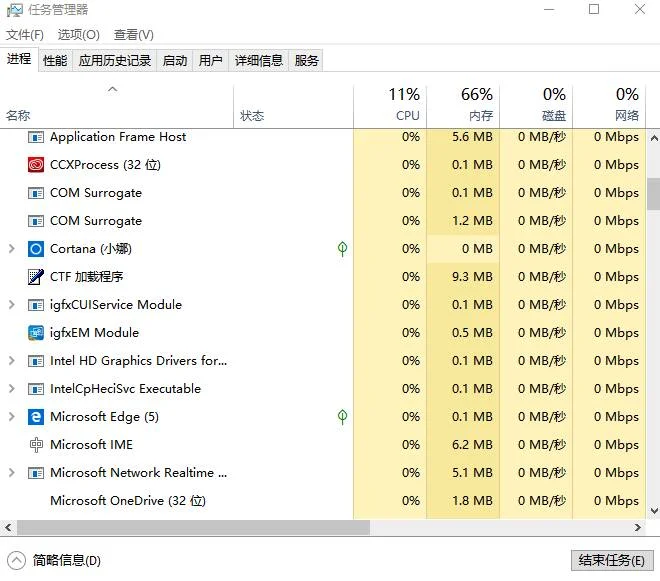The height and width of the screenshot is (581, 660).
Task: Click the Microsoft Network Realtime icon
Action: [x=36, y=473]
